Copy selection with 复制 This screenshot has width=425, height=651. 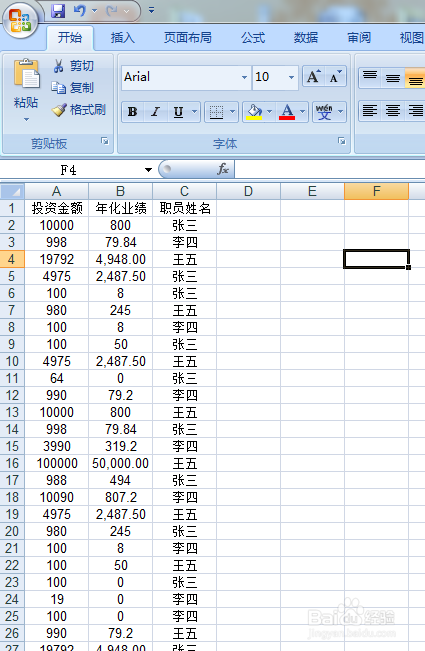(x=73, y=88)
